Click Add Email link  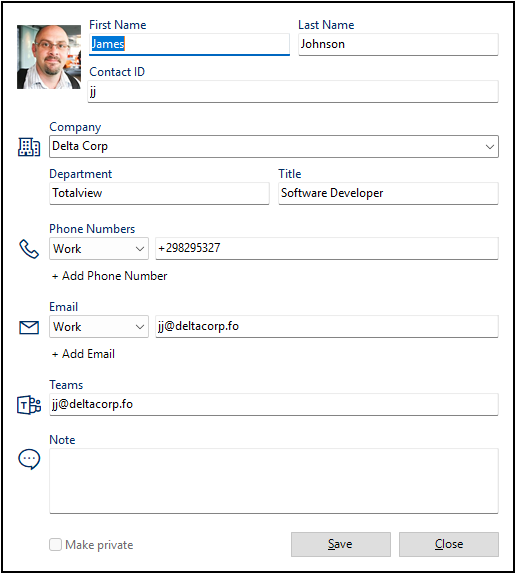pos(83,354)
